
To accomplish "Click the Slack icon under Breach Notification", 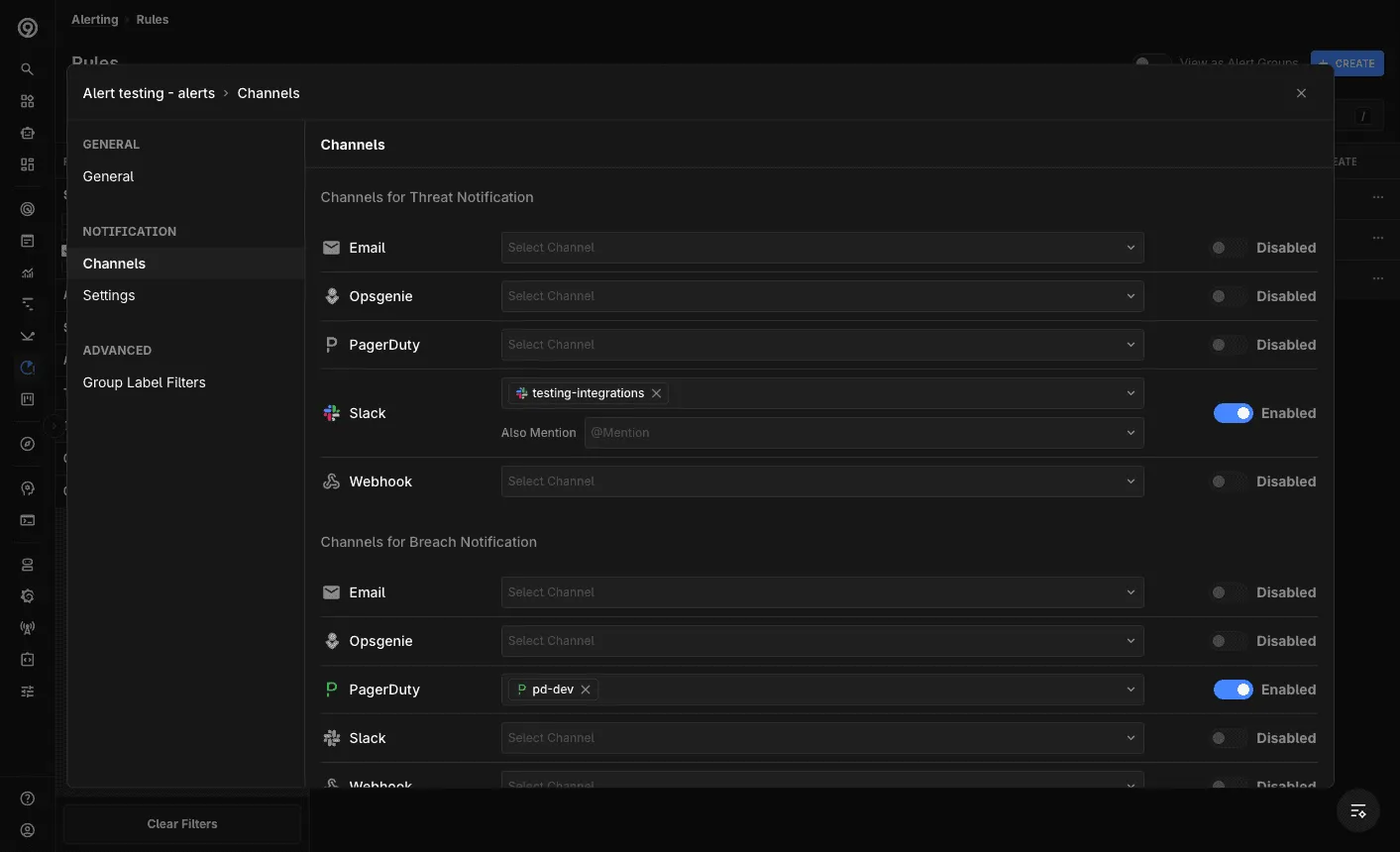I will pyautogui.click(x=332, y=738).
